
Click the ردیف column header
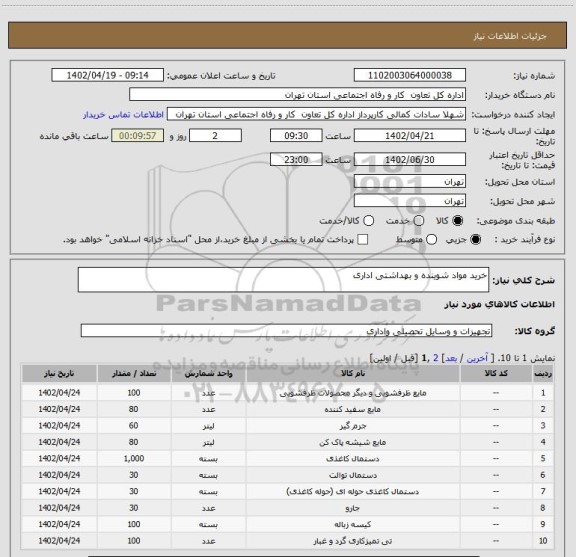click(543, 374)
